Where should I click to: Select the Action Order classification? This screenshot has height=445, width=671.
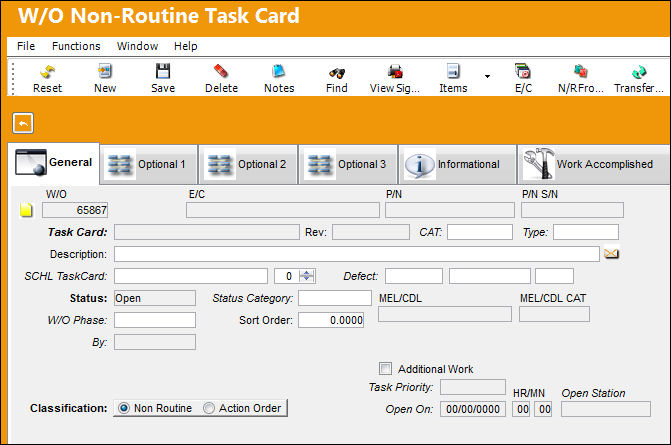[209, 408]
